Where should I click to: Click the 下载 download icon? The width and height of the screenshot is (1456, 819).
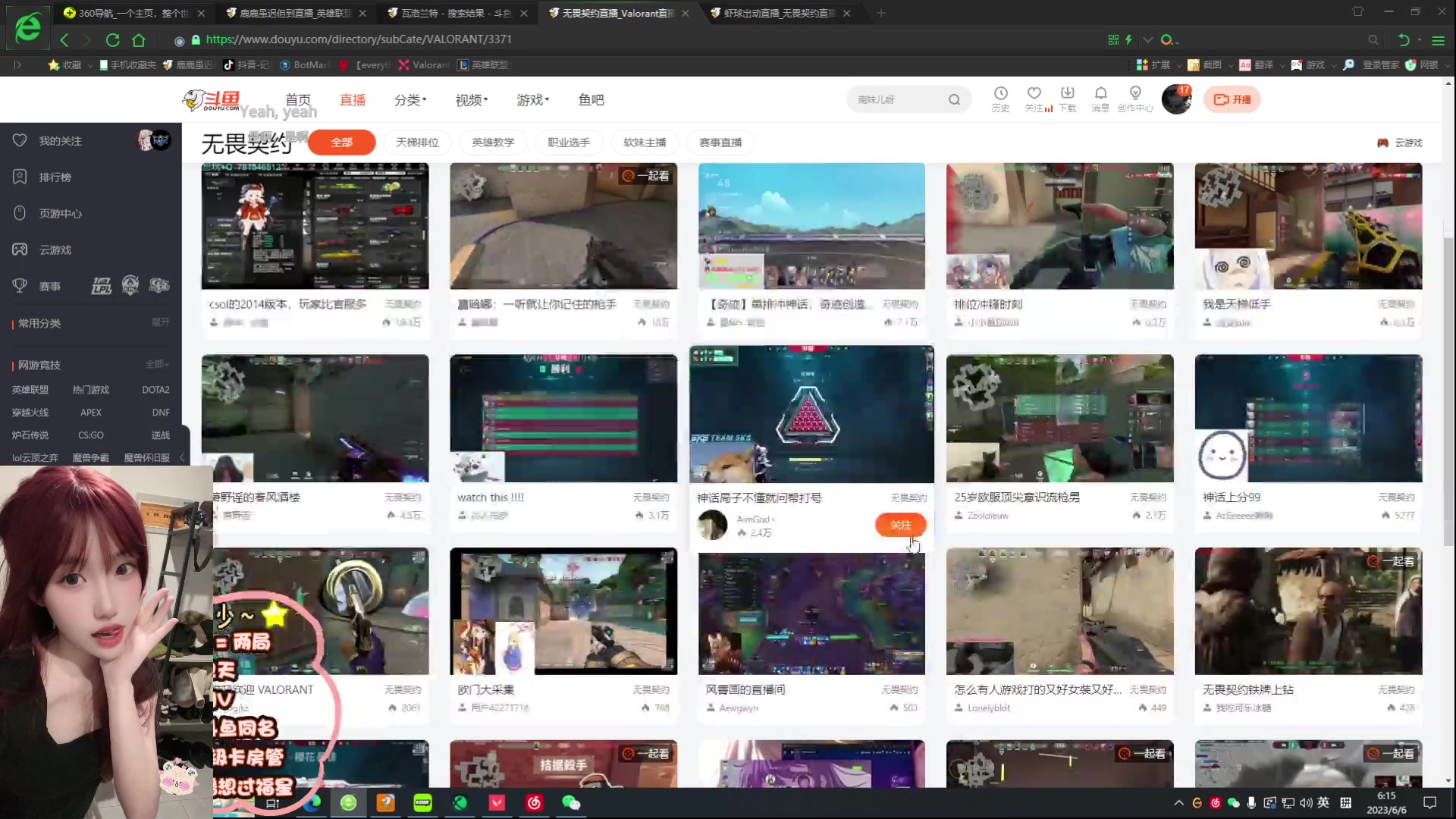click(1068, 99)
